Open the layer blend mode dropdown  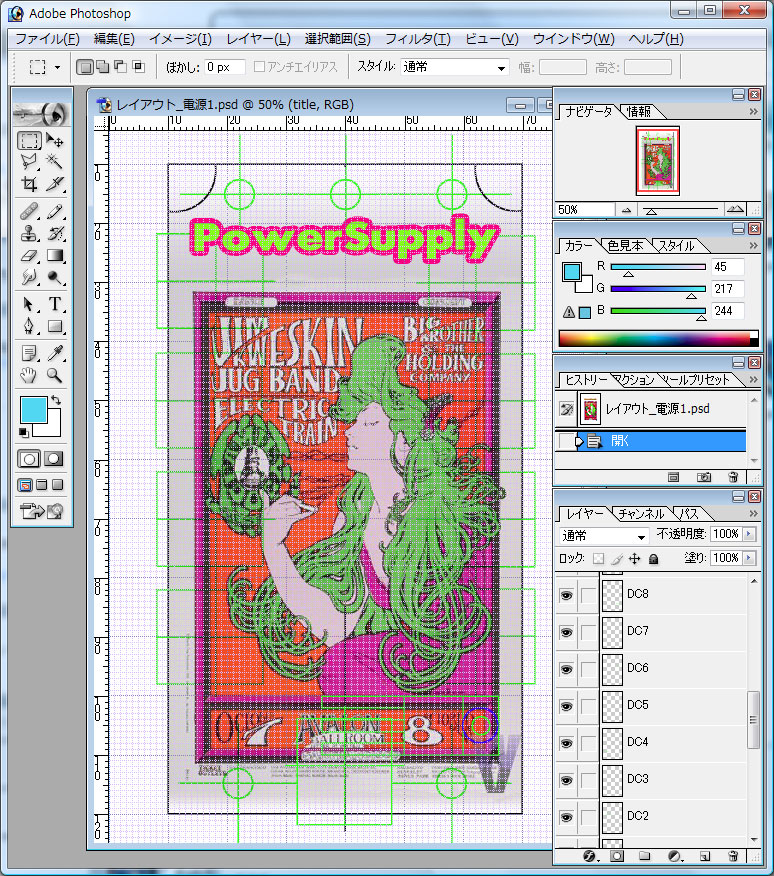click(x=604, y=536)
